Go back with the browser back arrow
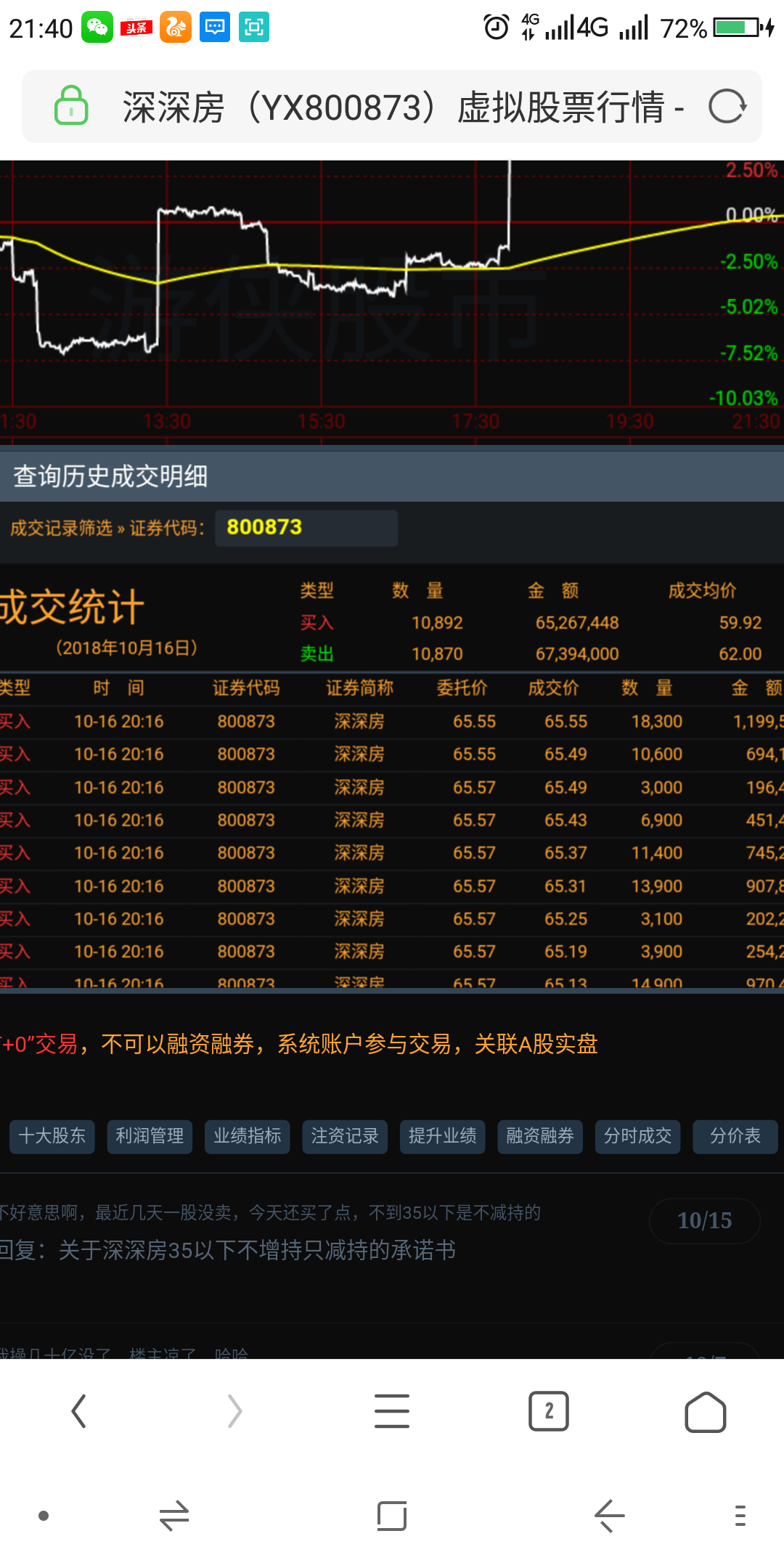This screenshot has height=1568, width=784. (79, 1411)
